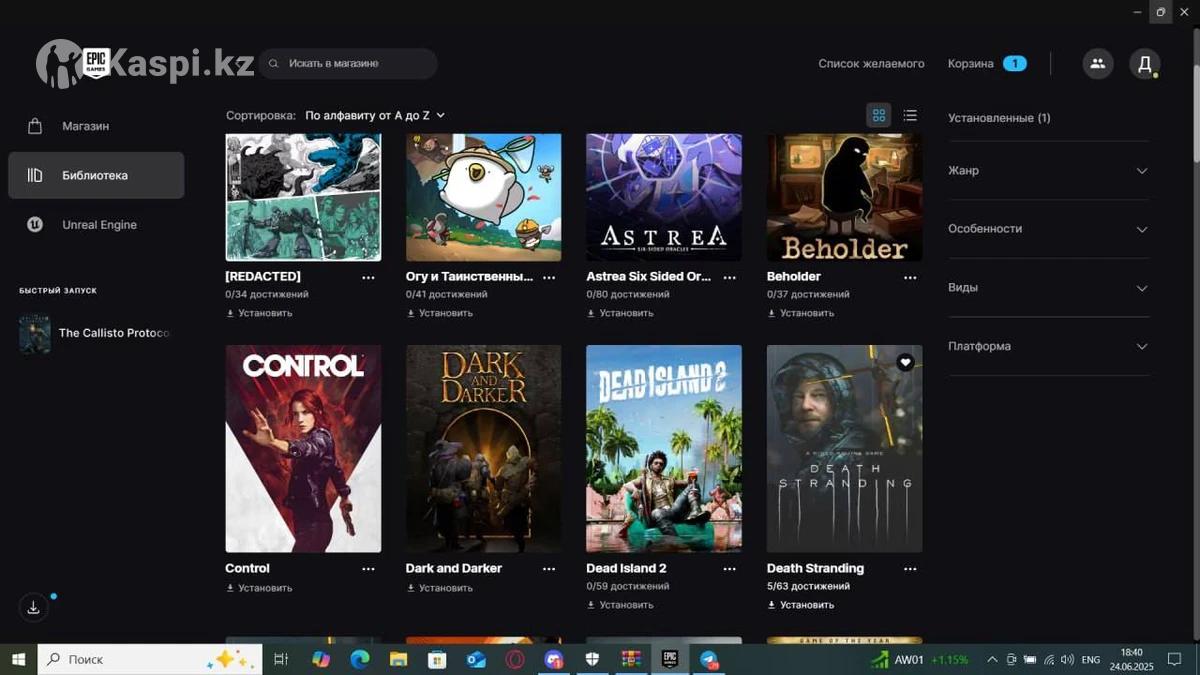Install Beholder via Установить
The image size is (1200, 675).
coord(800,313)
